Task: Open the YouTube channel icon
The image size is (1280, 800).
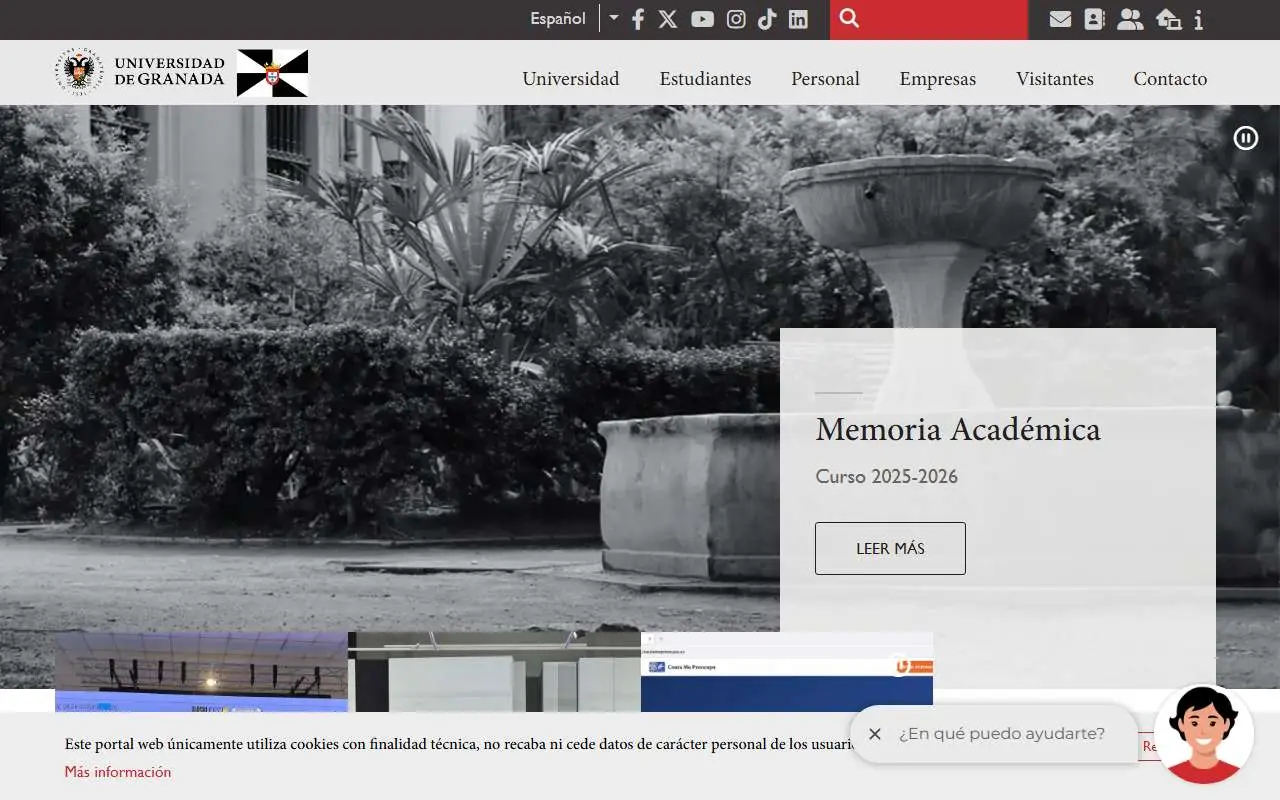Action: tap(702, 19)
